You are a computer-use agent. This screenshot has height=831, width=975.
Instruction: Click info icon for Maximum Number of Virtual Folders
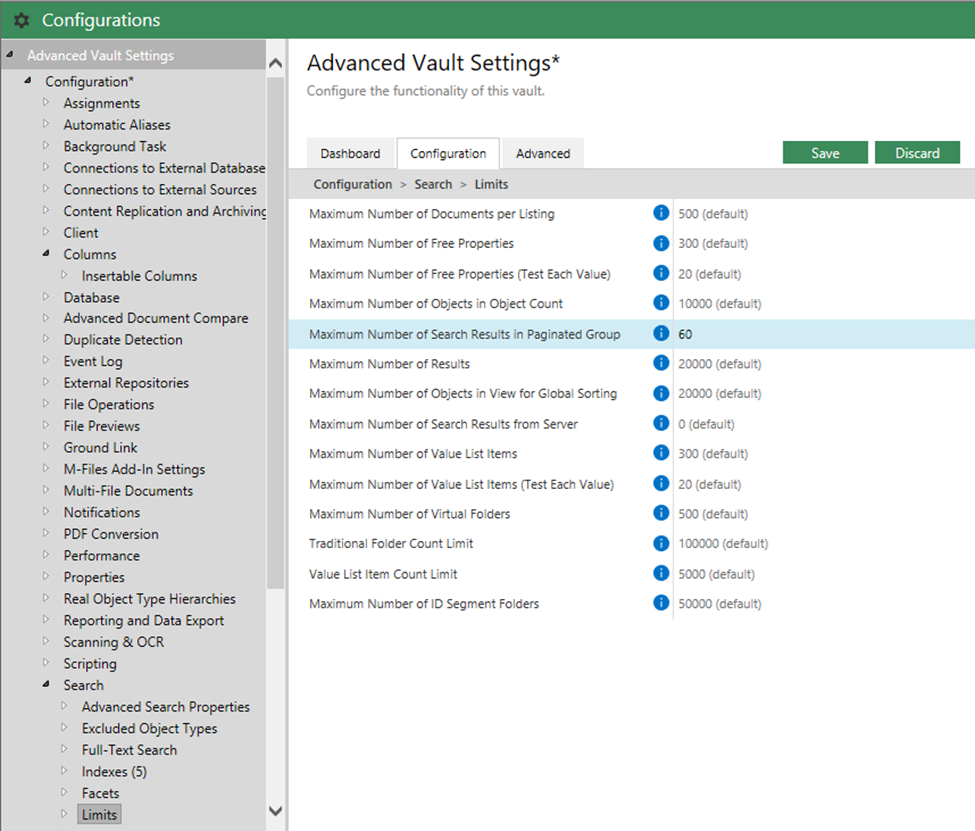[x=661, y=513]
